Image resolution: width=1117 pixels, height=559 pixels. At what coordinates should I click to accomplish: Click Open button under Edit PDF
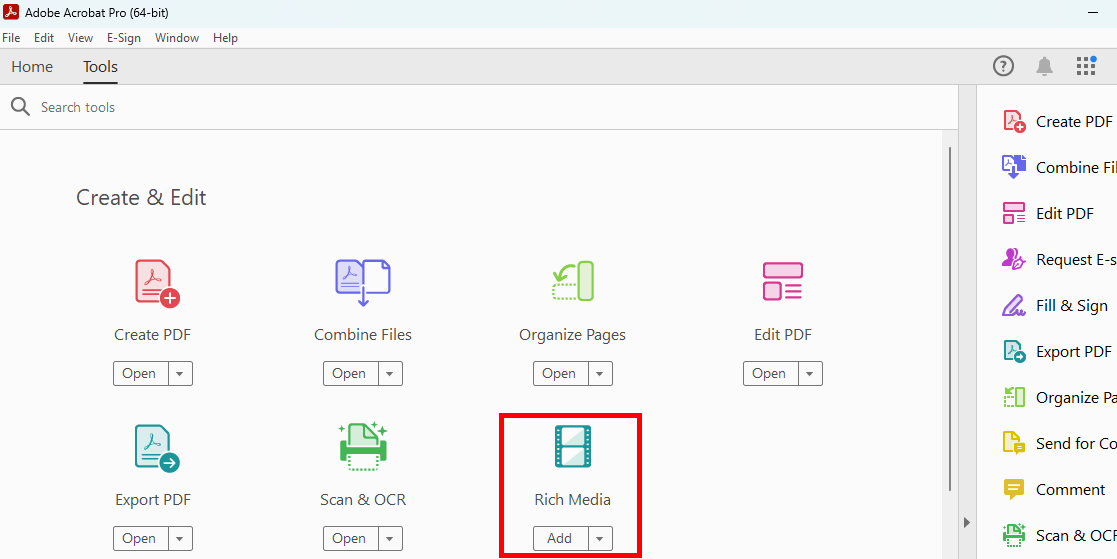click(x=769, y=373)
